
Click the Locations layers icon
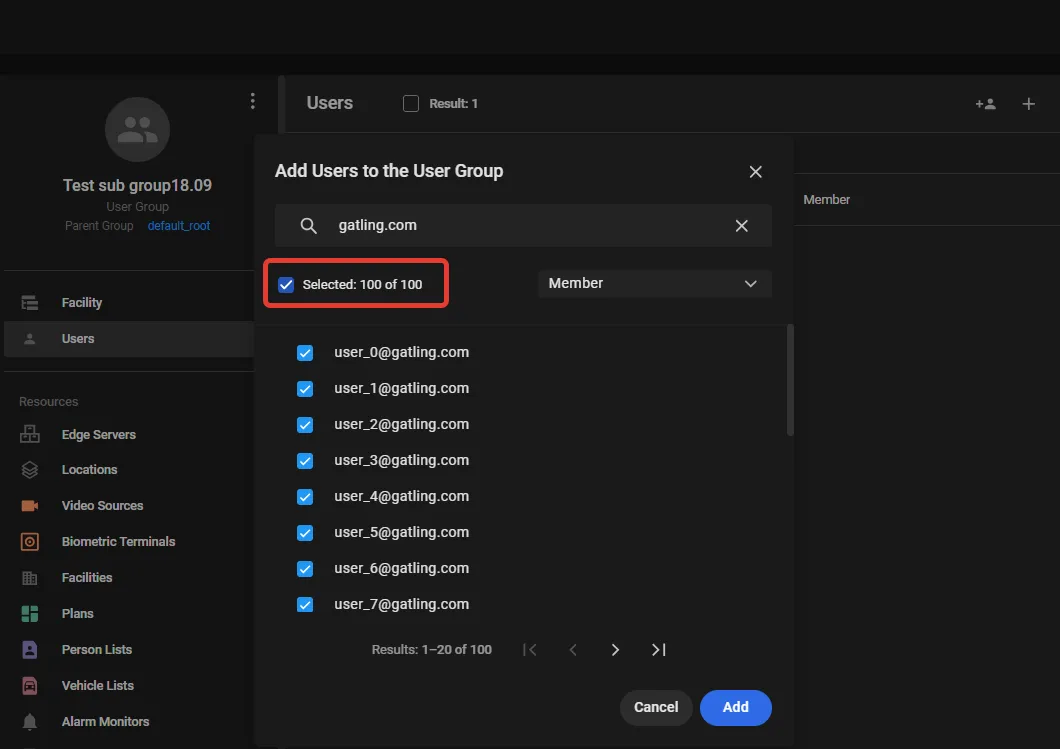[30, 470]
